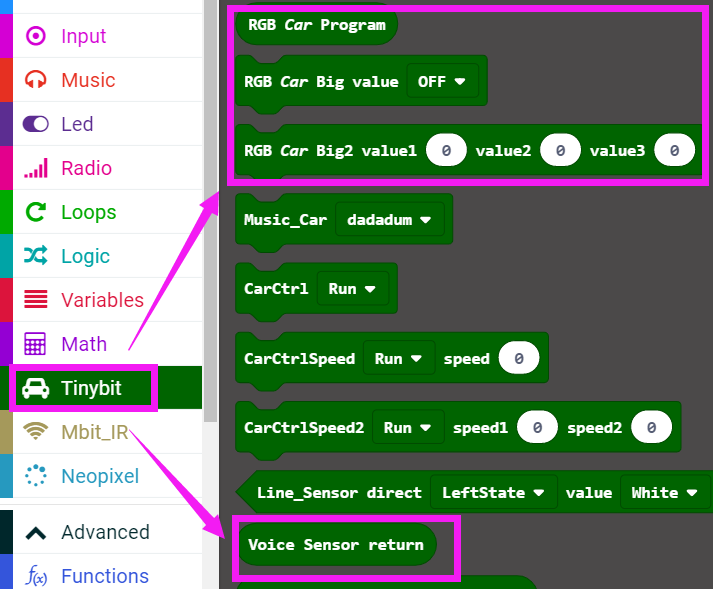Image resolution: width=713 pixels, height=589 pixels.
Task: Click the Led toggle icon
Action: 36,124
